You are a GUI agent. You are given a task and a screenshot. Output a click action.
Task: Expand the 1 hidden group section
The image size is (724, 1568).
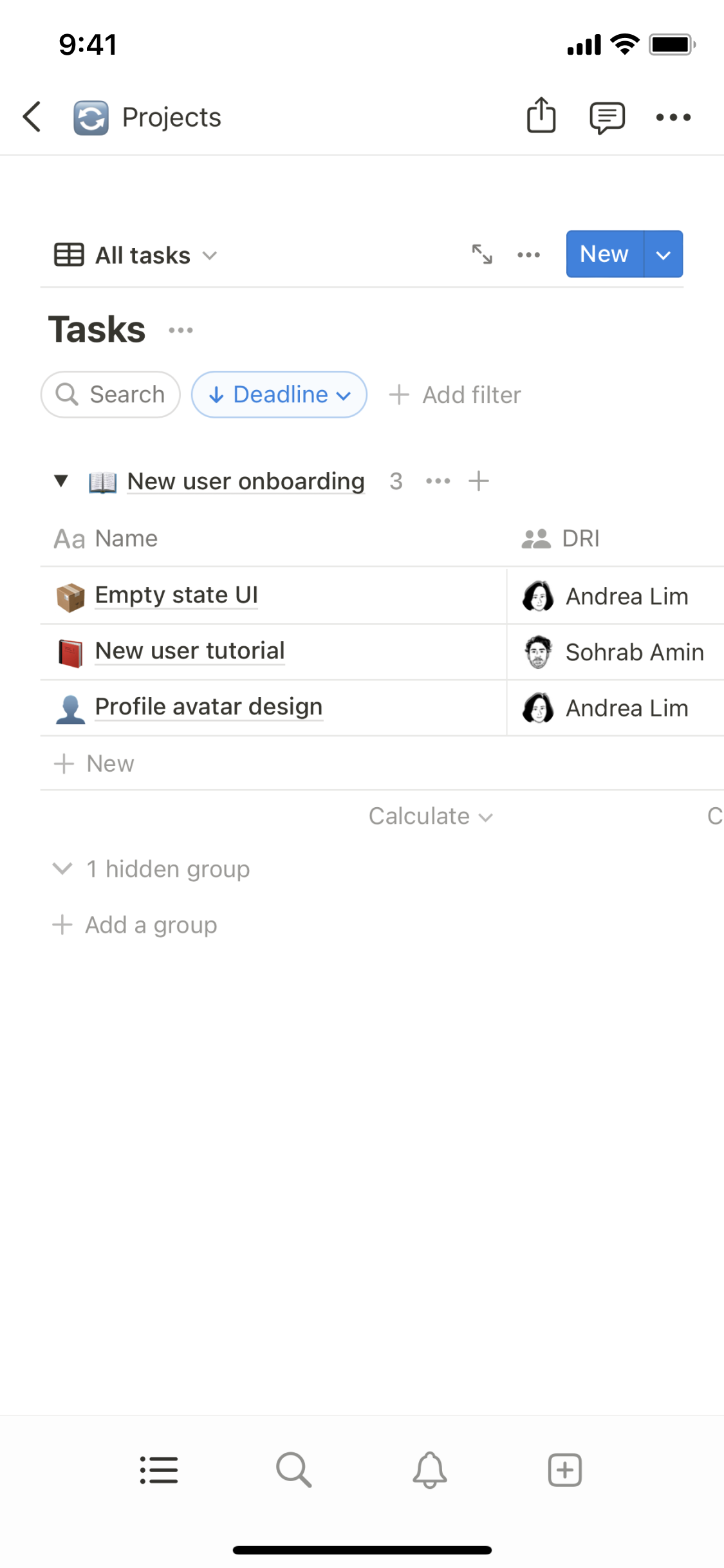tap(151, 869)
